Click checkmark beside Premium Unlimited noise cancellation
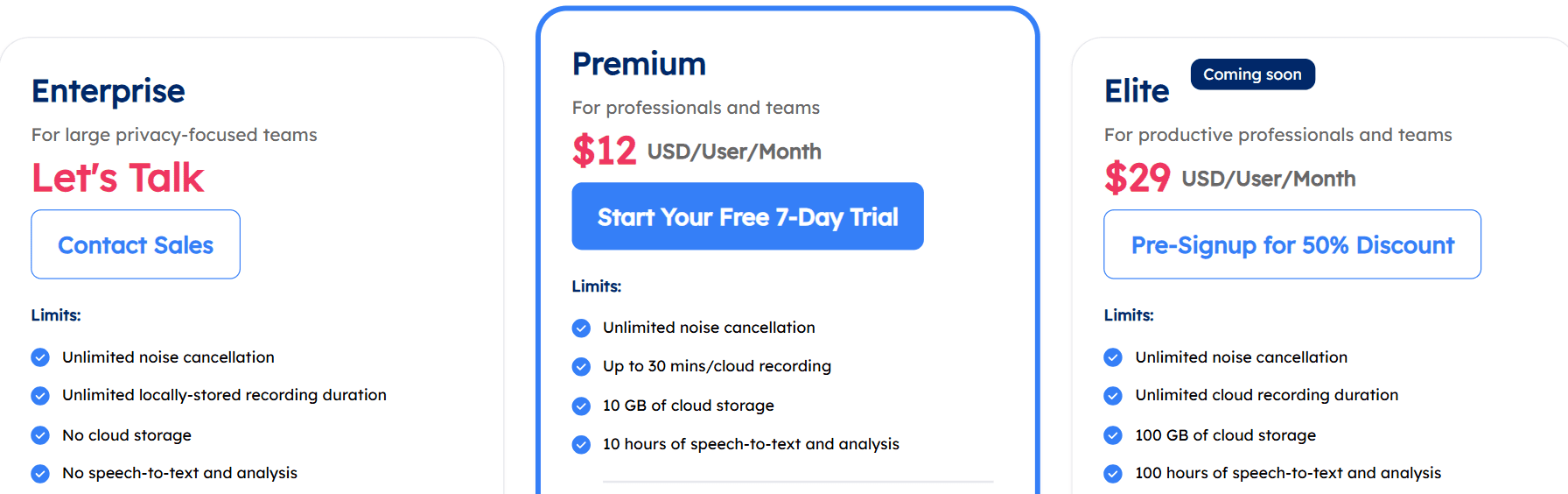 pyautogui.click(x=581, y=328)
